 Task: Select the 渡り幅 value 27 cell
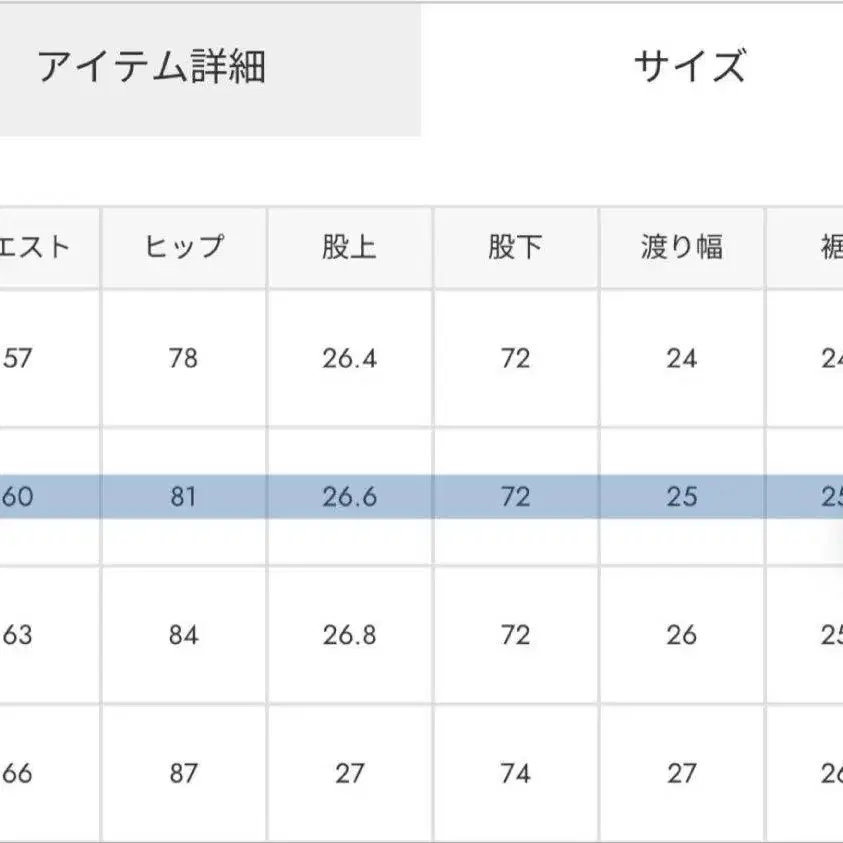681,773
